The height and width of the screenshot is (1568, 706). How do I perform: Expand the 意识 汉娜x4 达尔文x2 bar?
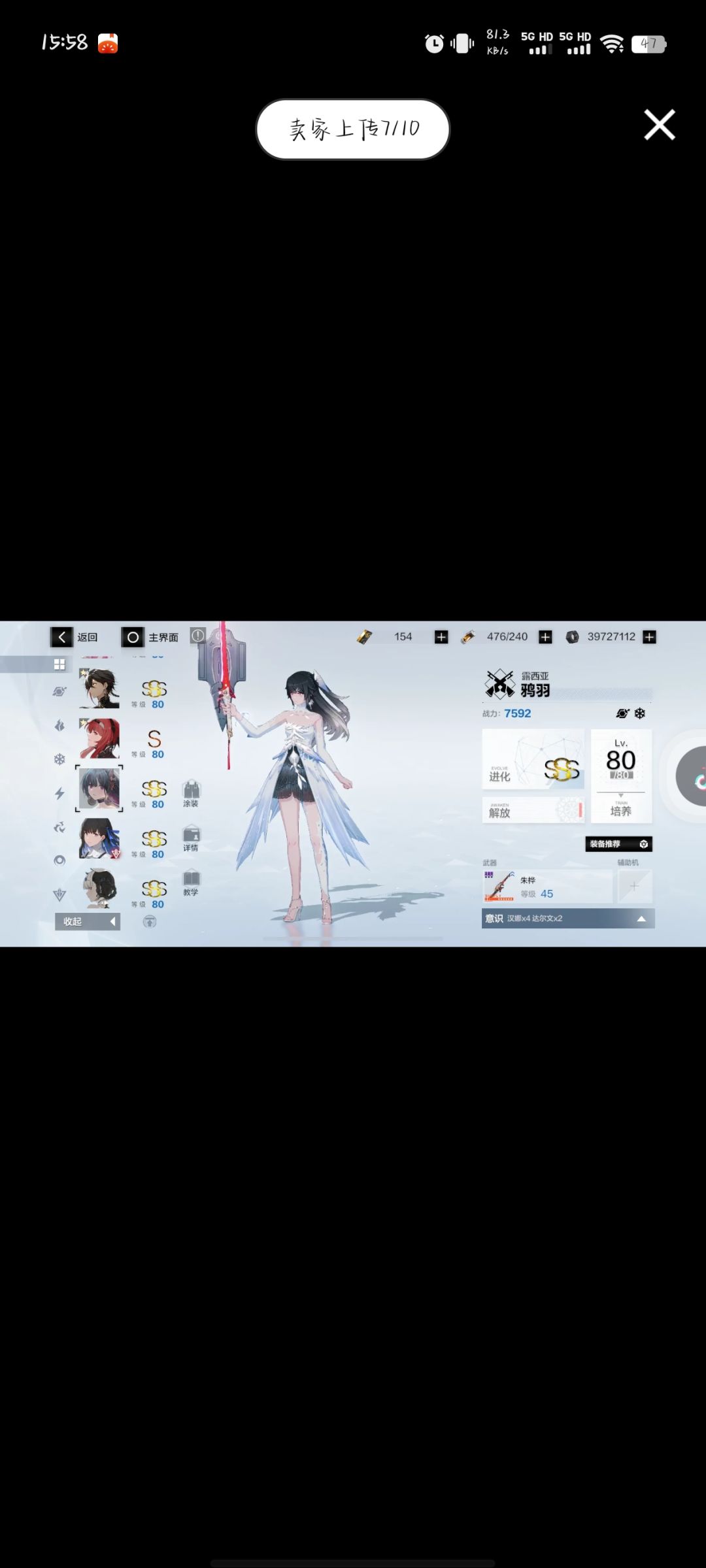(x=568, y=919)
